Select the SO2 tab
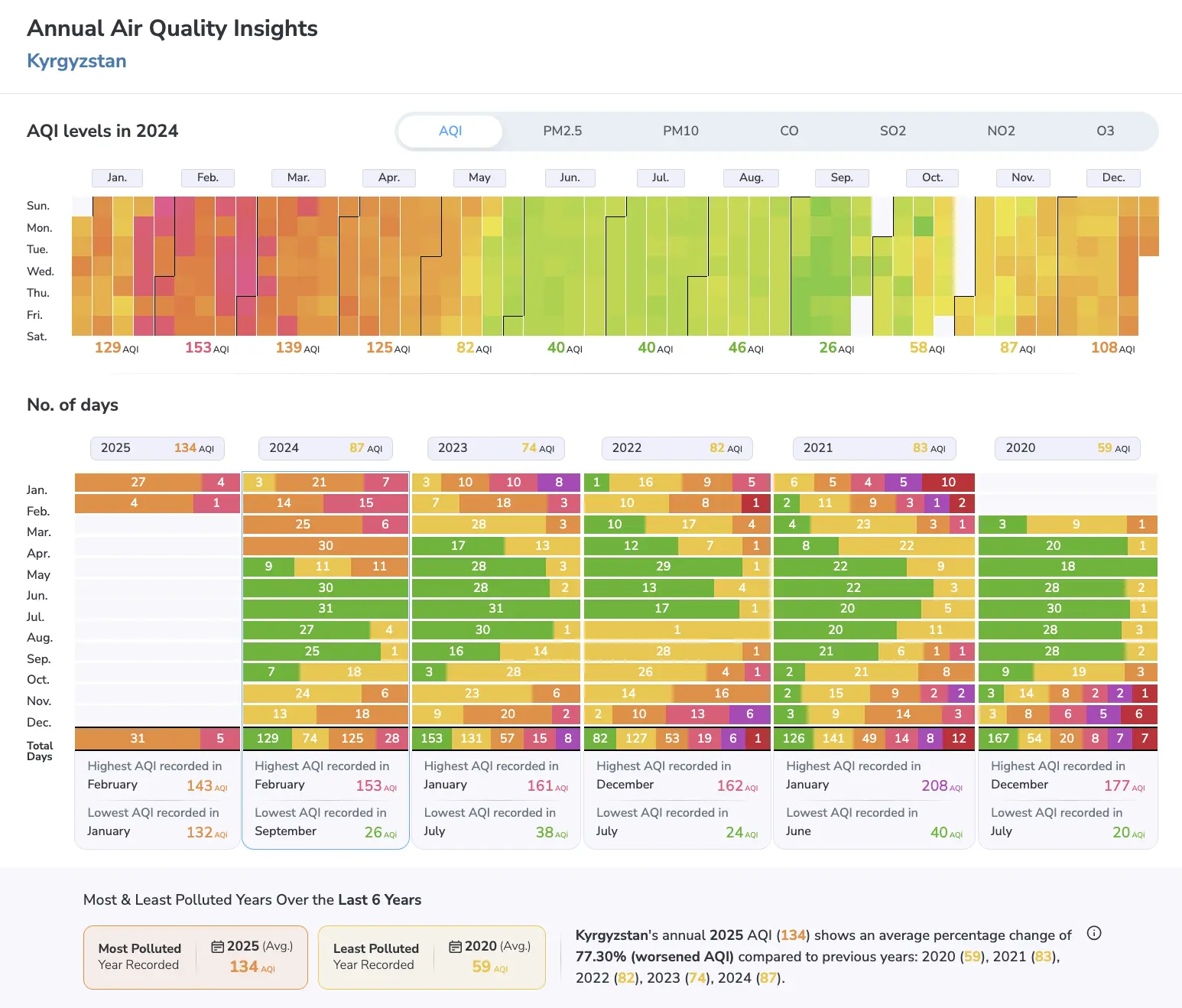1182x1008 pixels. [x=893, y=131]
